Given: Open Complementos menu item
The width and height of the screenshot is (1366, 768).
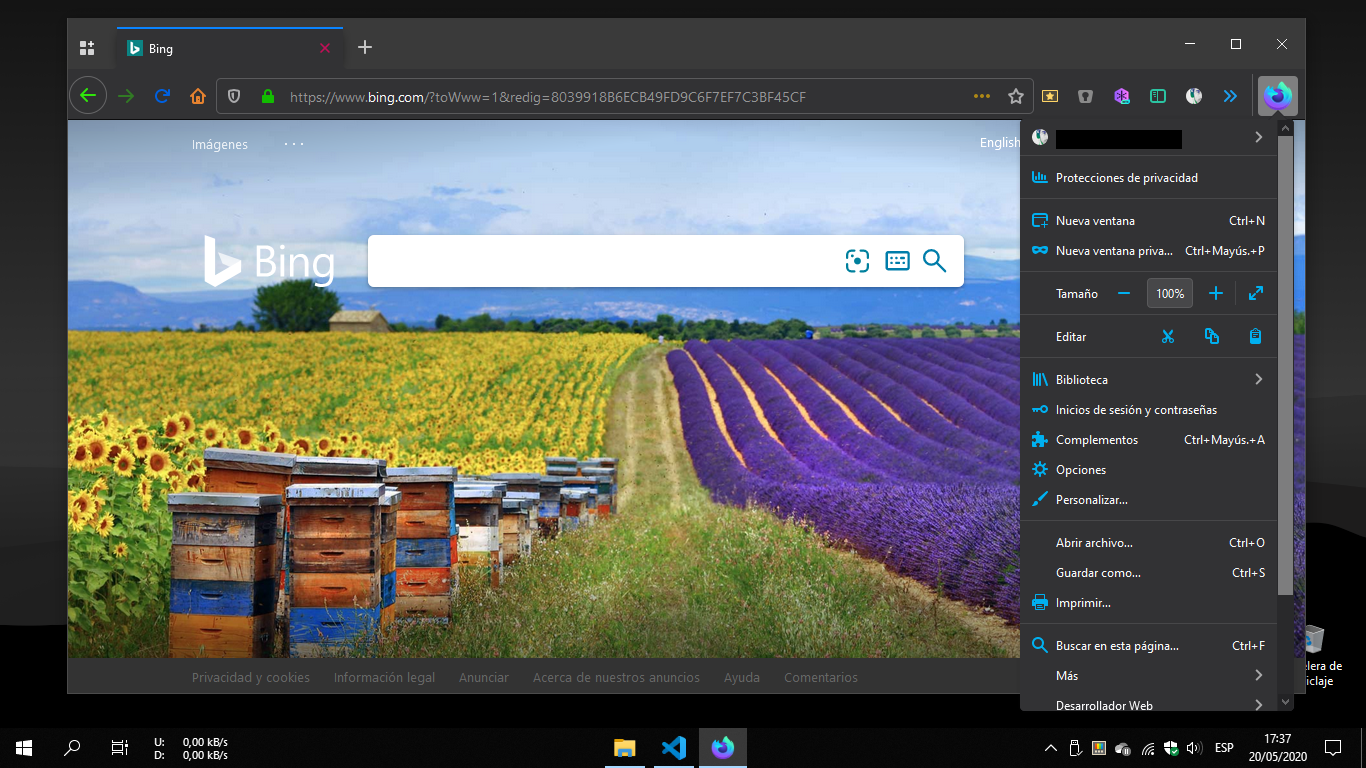Looking at the screenshot, I should pyautogui.click(x=1148, y=440).
